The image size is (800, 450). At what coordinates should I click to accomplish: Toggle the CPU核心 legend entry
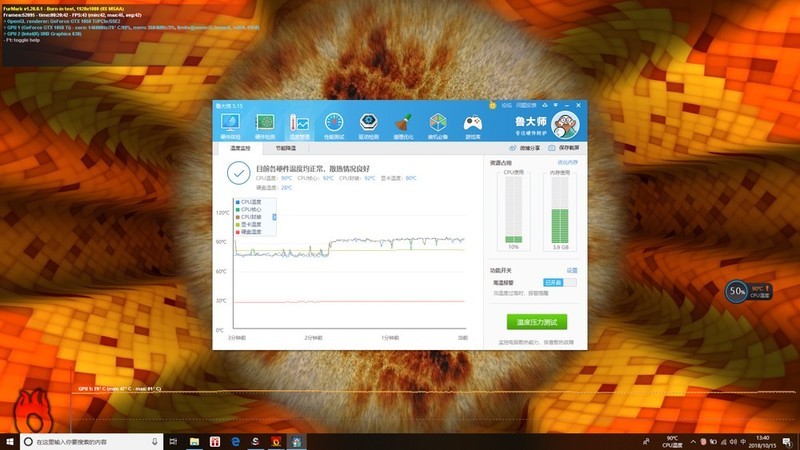tap(248, 210)
